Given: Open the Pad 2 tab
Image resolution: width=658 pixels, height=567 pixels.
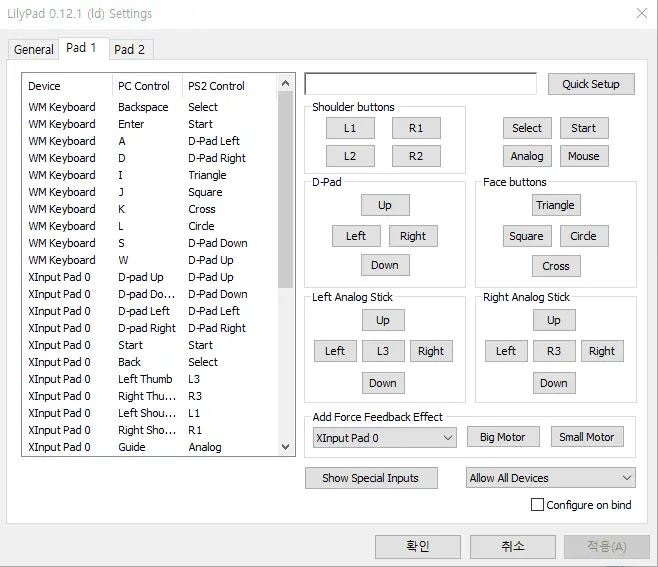Looking at the screenshot, I should point(131,50).
